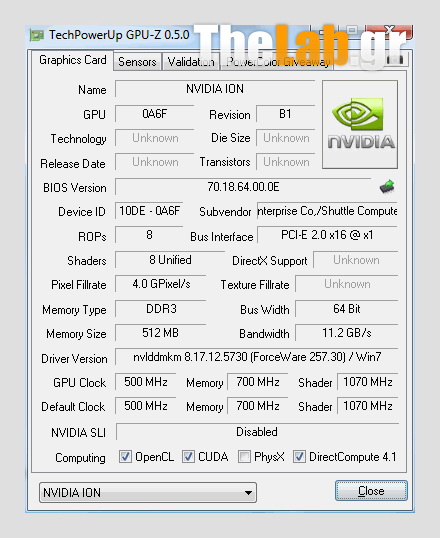Click the BIOS Version label
The height and width of the screenshot is (538, 440).
point(75,188)
